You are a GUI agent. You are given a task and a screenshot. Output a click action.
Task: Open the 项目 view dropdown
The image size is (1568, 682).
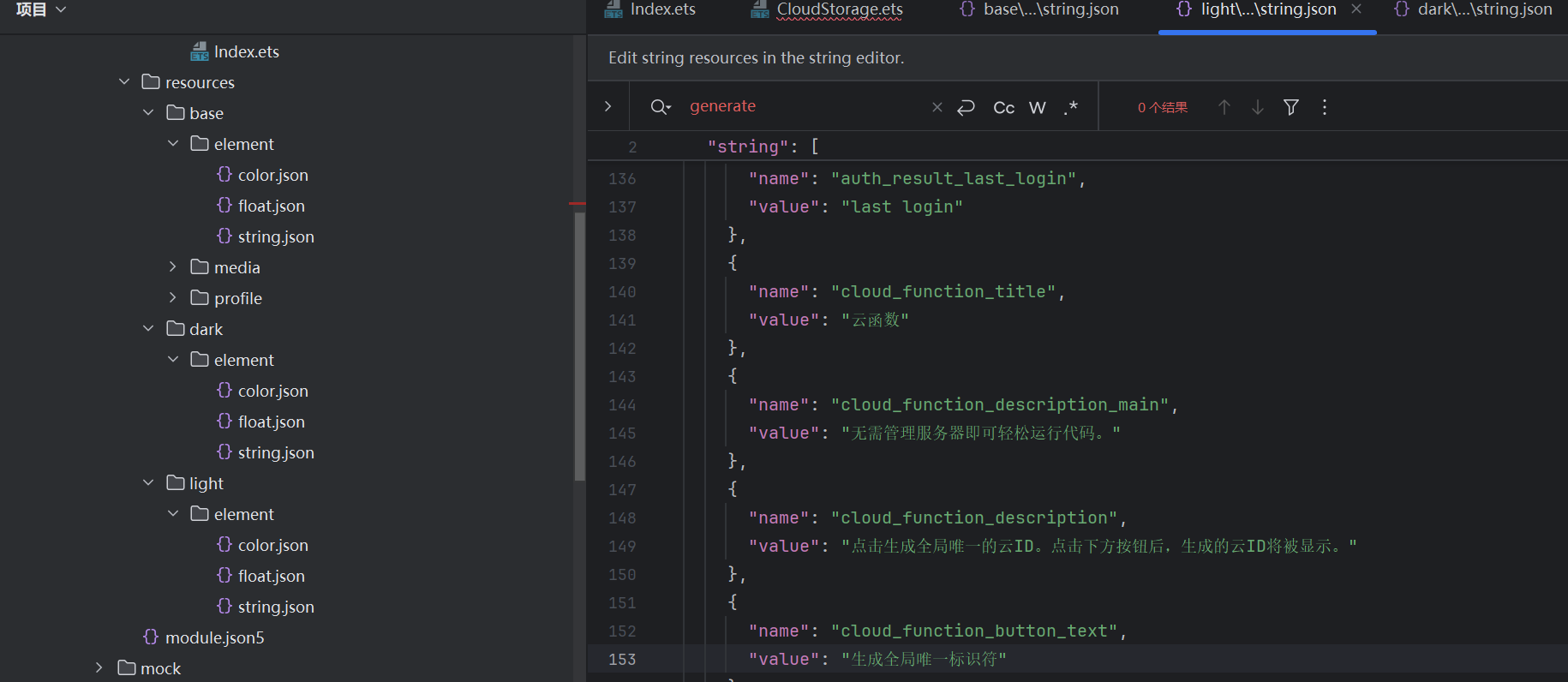(x=40, y=9)
